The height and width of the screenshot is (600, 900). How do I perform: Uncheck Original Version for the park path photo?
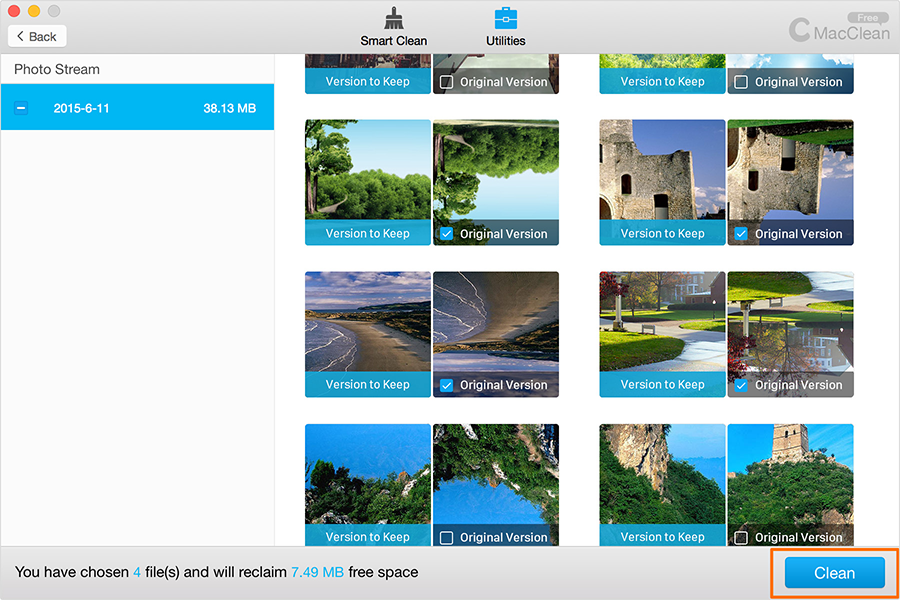click(x=741, y=385)
